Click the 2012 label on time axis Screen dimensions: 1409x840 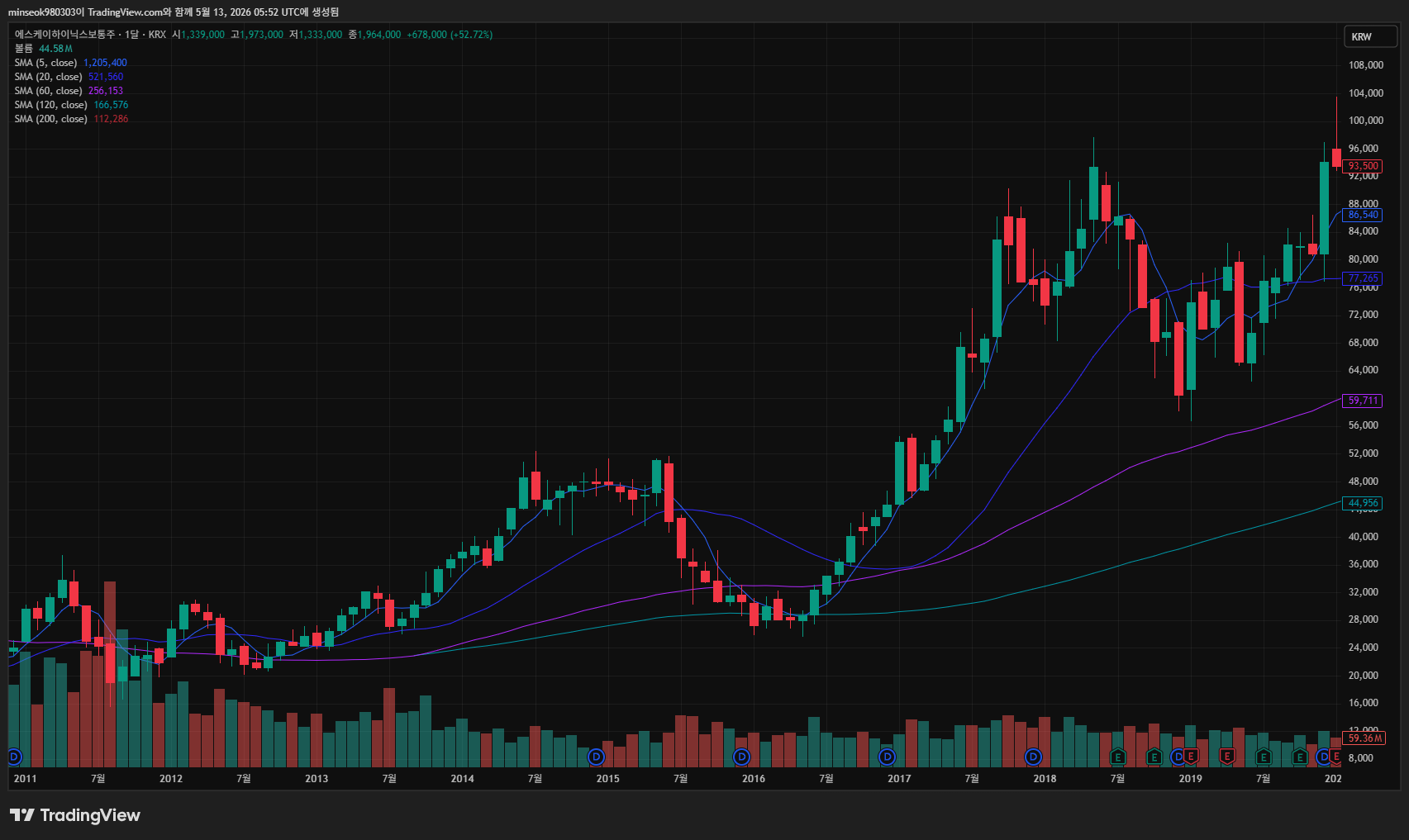pos(171,779)
